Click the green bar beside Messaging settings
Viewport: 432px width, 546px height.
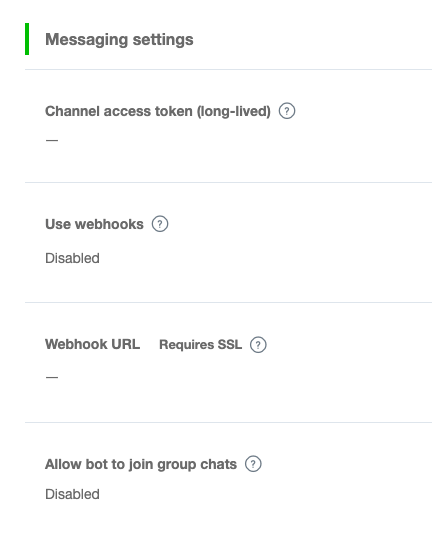tap(27, 39)
